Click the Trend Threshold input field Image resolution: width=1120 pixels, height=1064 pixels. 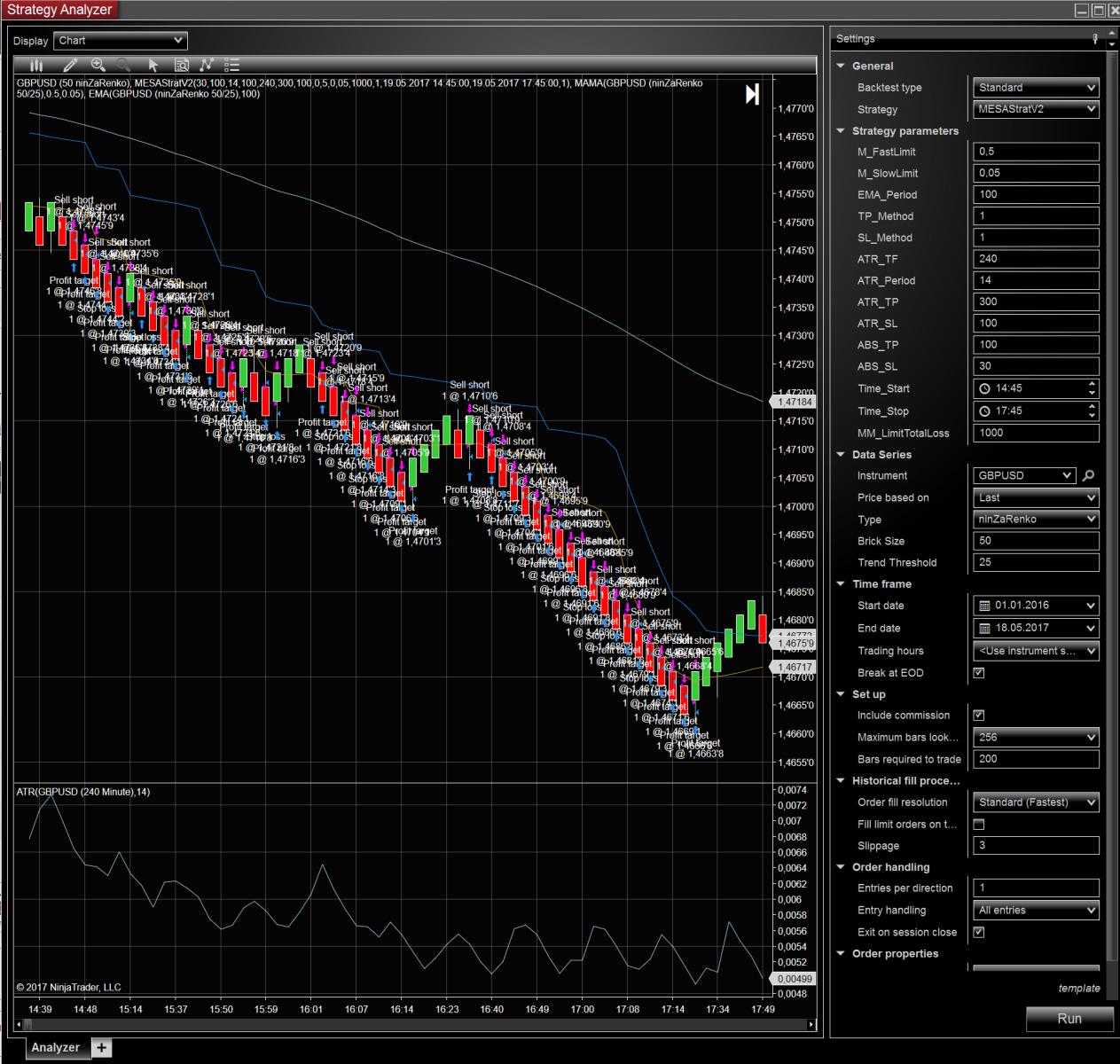1036,562
